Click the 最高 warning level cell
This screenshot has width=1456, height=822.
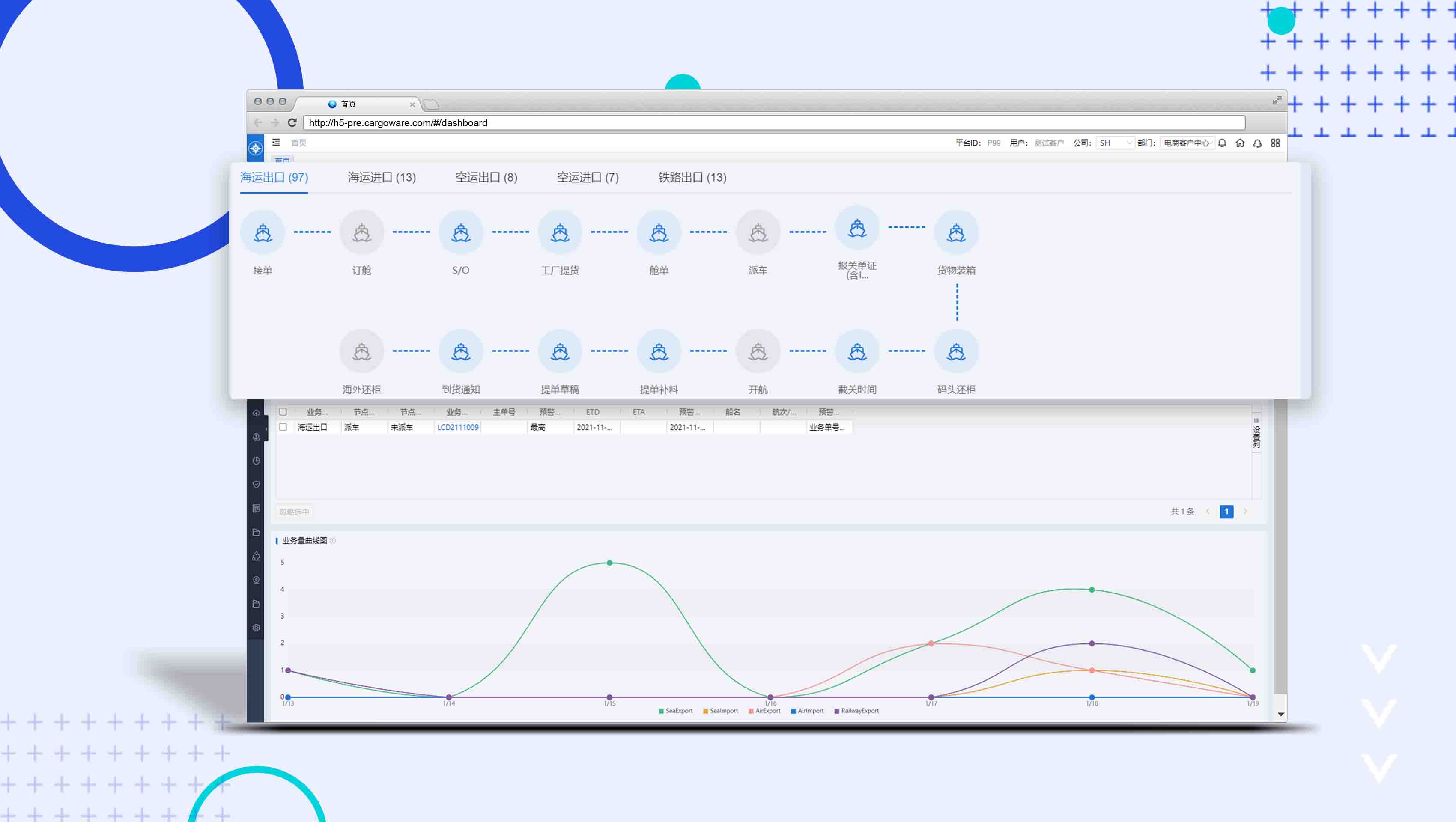[x=550, y=427]
